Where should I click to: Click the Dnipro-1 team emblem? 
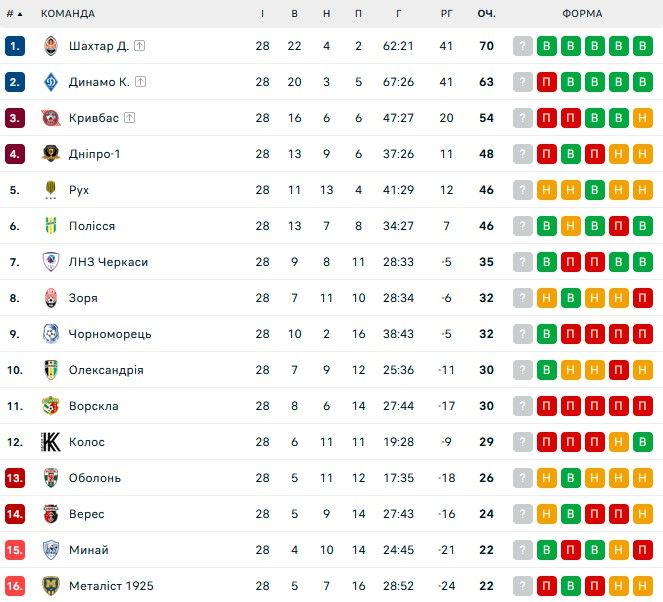point(51,154)
